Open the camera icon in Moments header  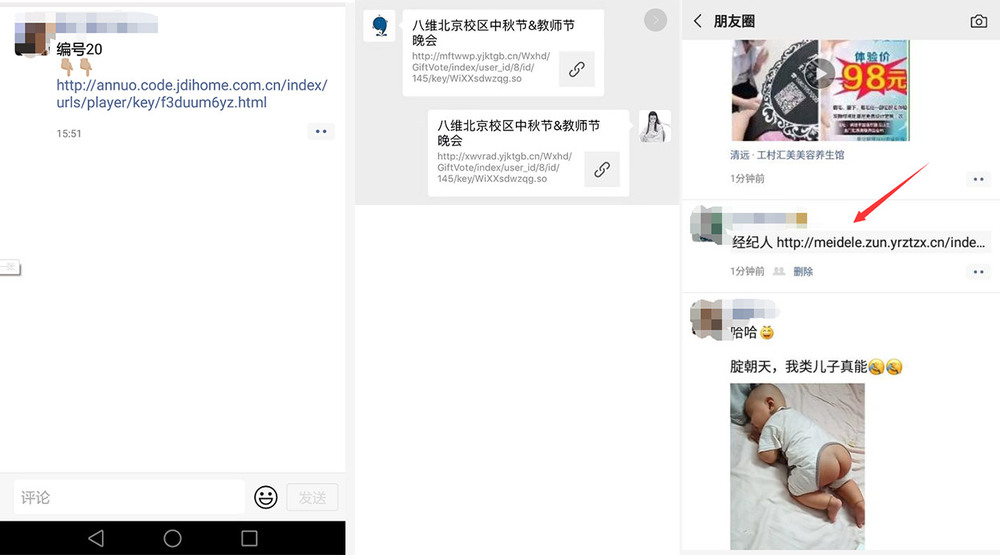(x=978, y=22)
